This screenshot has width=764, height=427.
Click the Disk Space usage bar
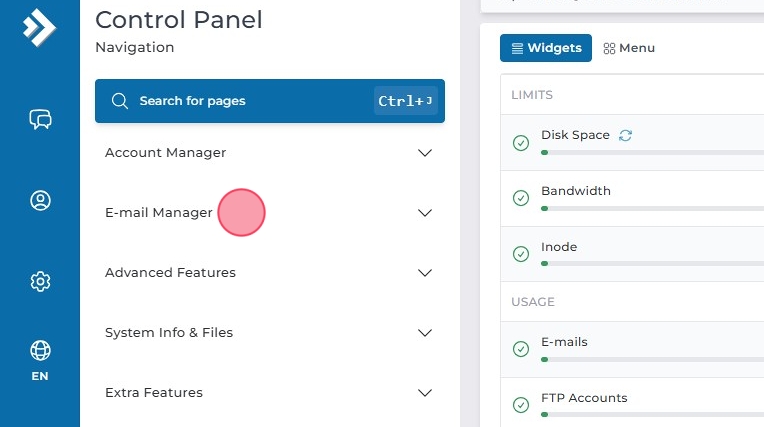(650, 152)
